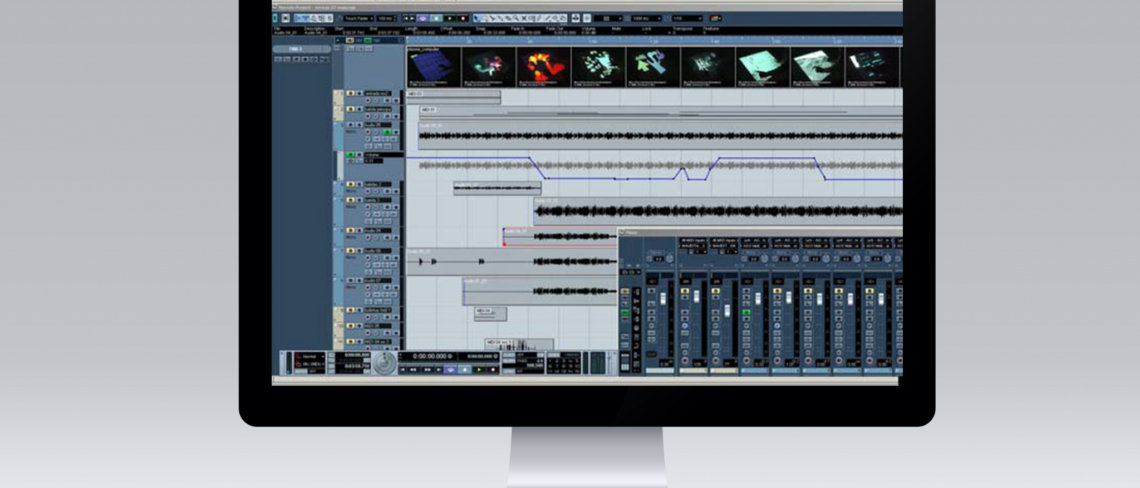Image resolution: width=1140 pixels, height=488 pixels.
Task: Mute the Audio 07 track
Action: coord(350,280)
